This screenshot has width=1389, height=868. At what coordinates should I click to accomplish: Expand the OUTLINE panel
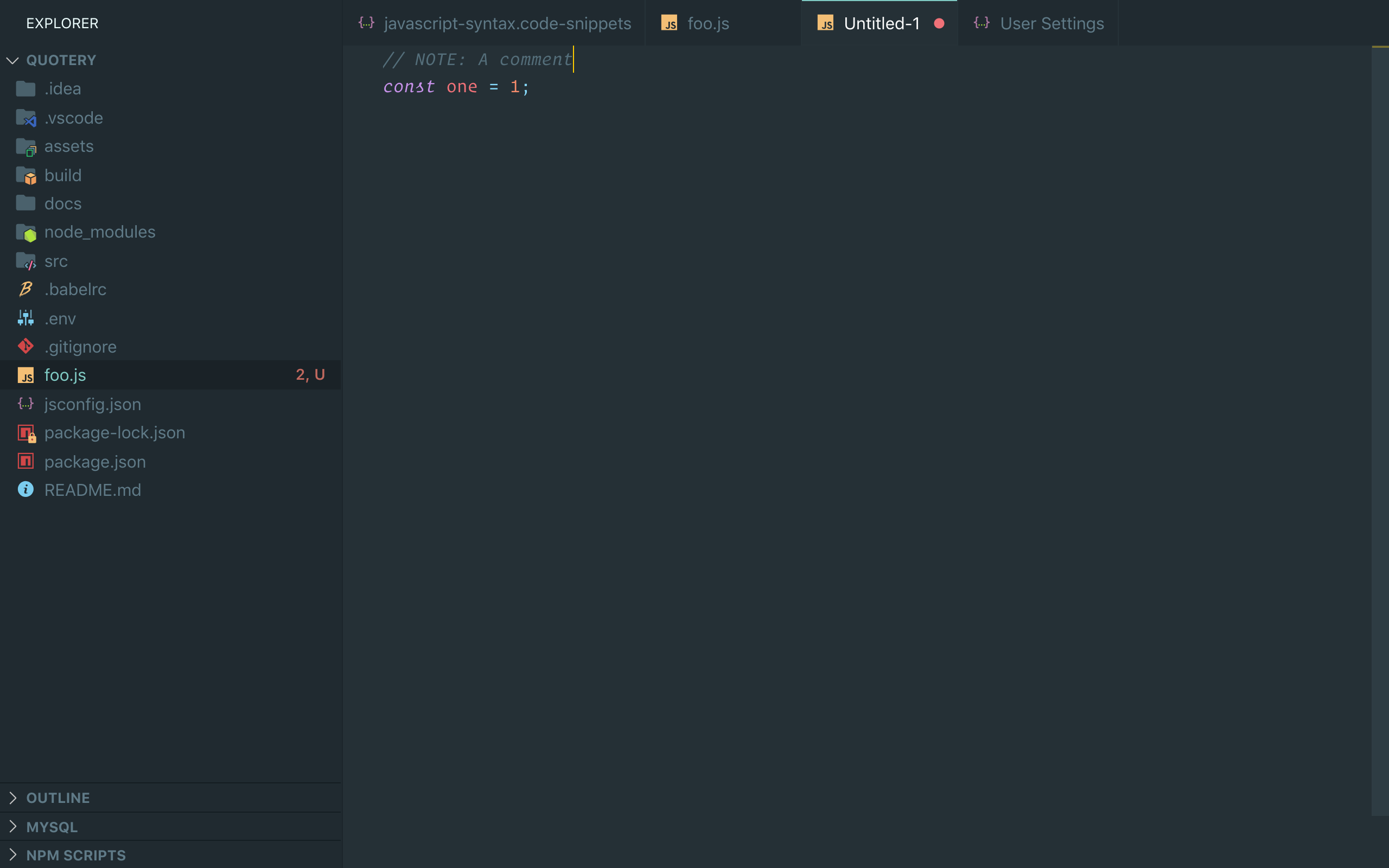coord(170,798)
